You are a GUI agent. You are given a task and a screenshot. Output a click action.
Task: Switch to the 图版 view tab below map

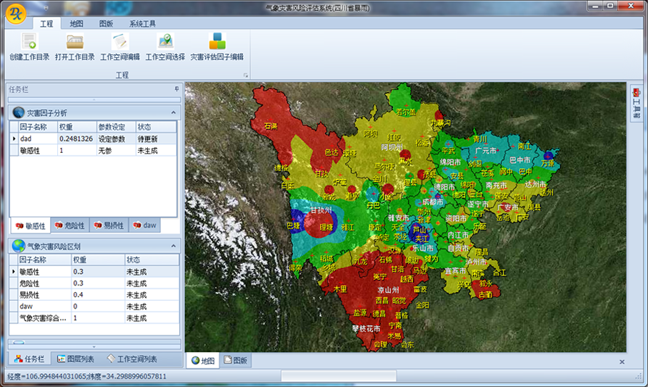tap(236, 360)
